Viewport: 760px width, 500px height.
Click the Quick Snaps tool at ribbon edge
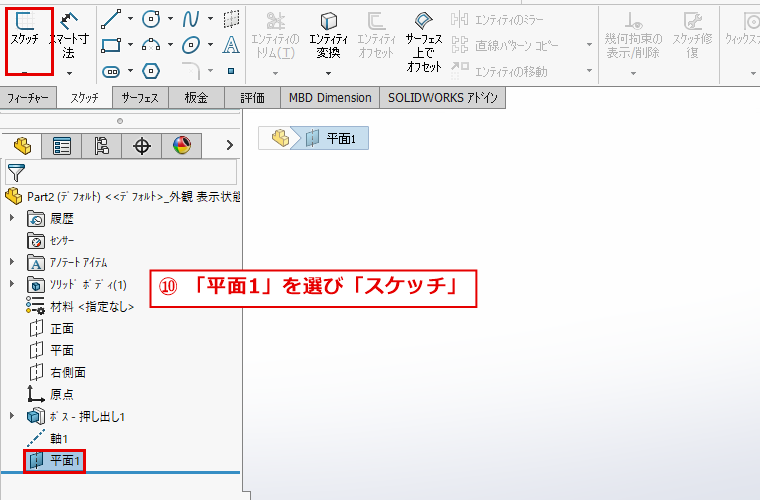click(x=744, y=30)
